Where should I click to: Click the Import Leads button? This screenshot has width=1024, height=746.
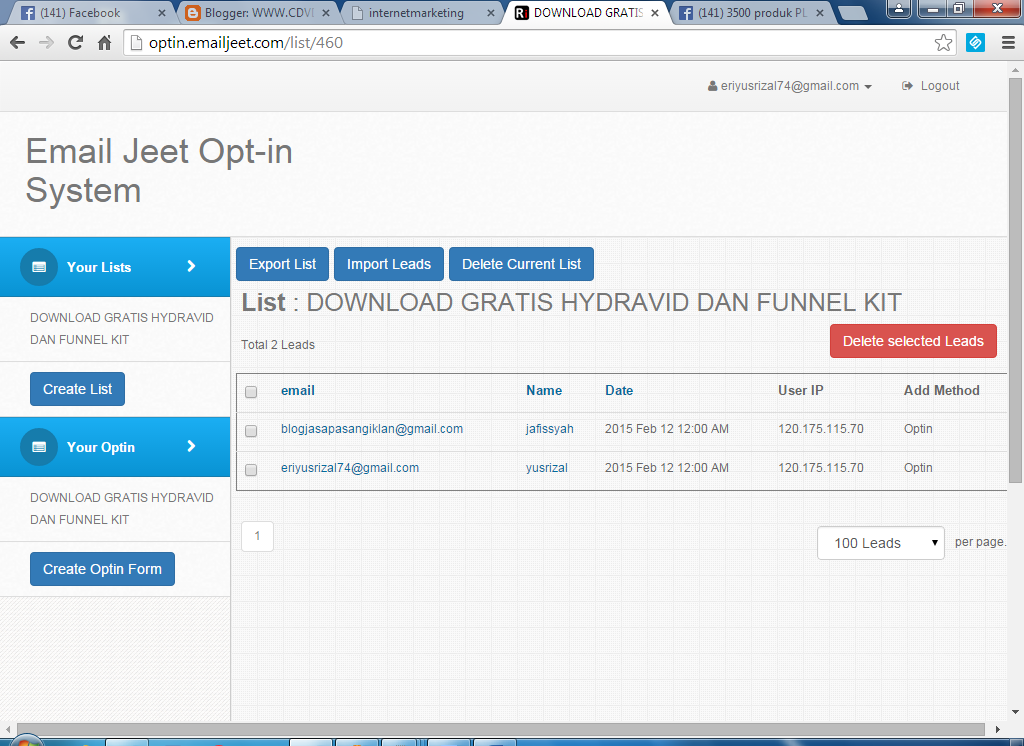pyautogui.click(x=389, y=264)
